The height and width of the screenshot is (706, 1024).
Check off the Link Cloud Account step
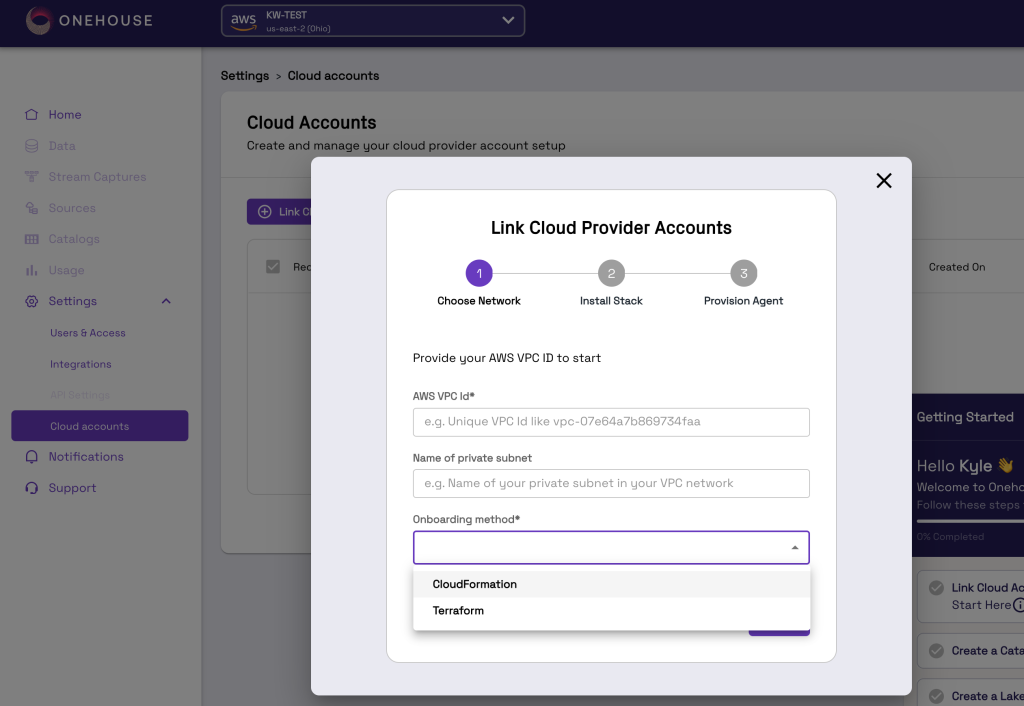point(936,588)
